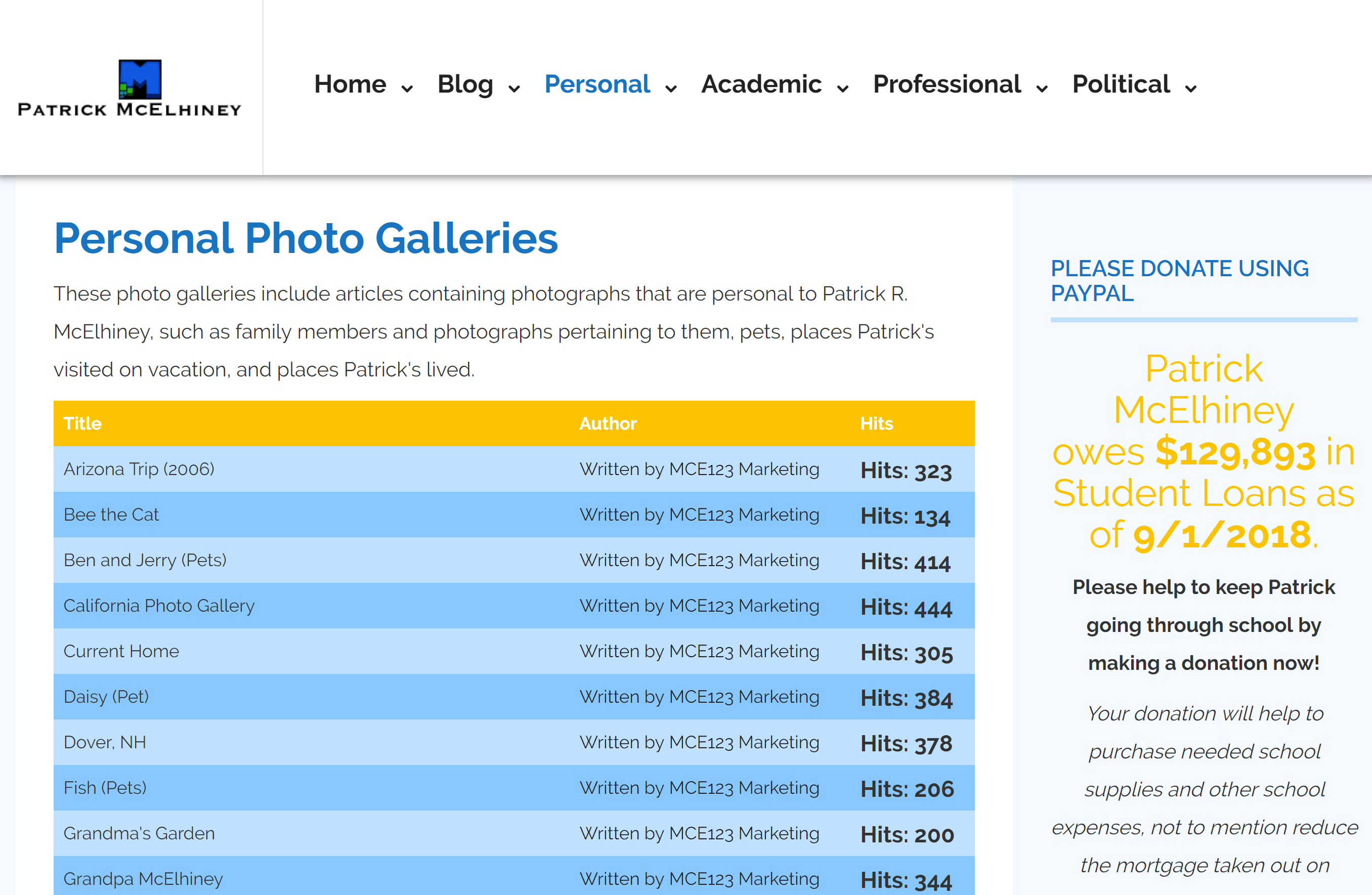
Task: Go to the Home menu item
Action: point(350,84)
